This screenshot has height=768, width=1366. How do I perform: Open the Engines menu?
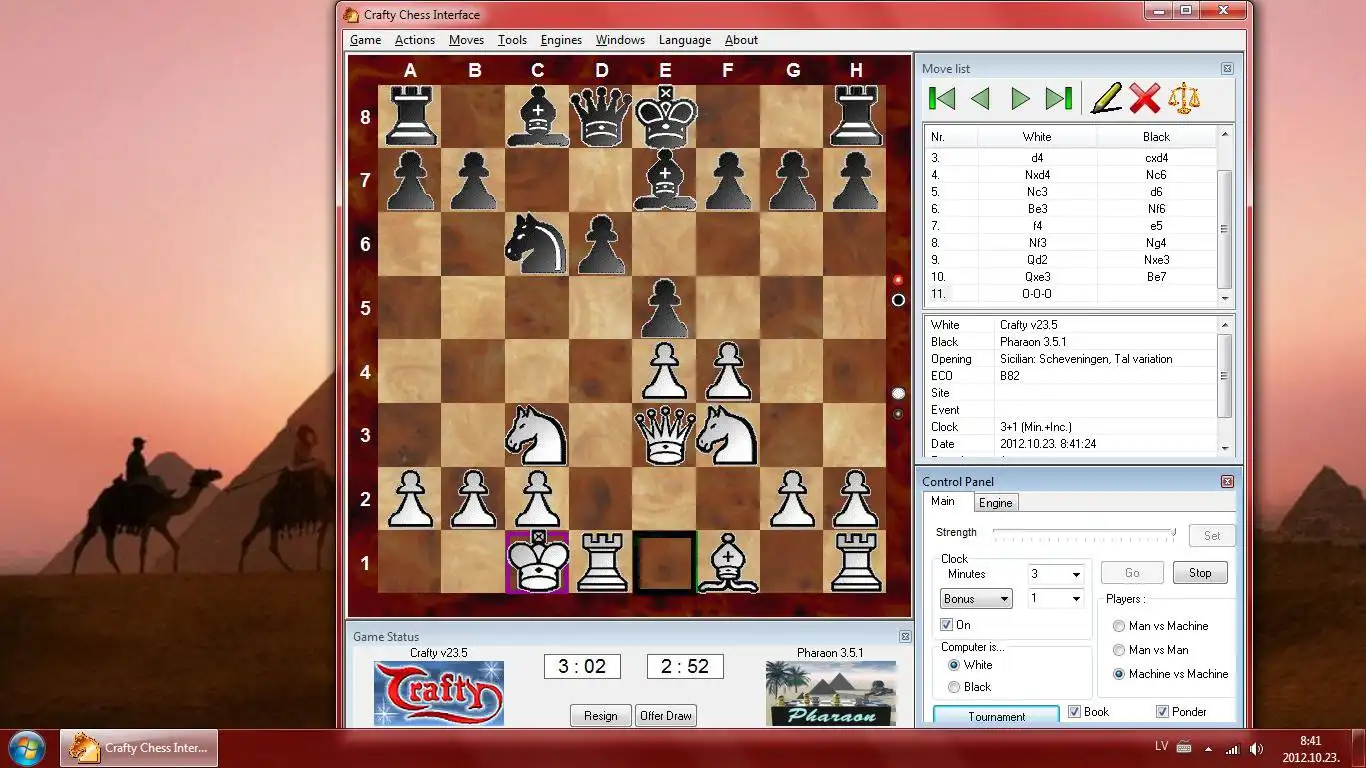click(x=561, y=40)
